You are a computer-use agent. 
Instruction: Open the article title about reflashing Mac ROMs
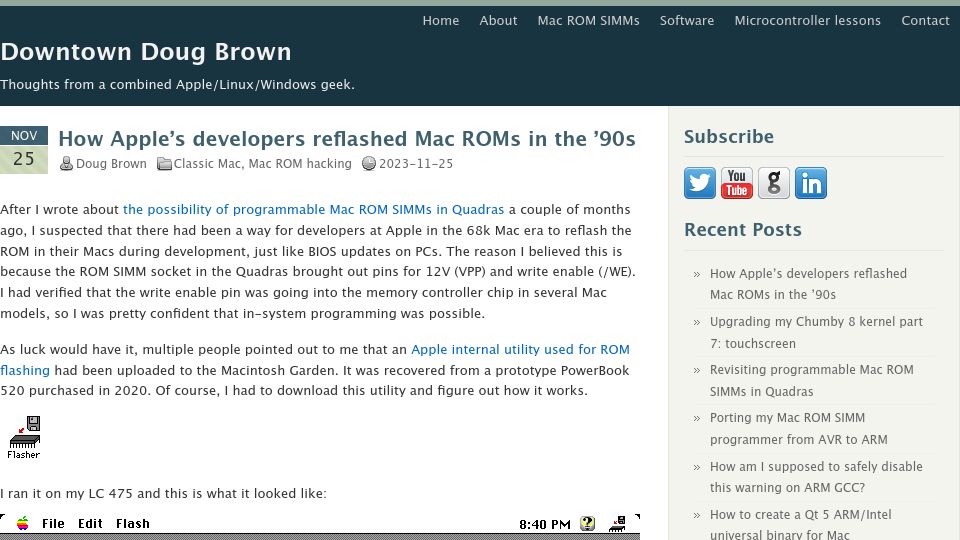point(347,139)
